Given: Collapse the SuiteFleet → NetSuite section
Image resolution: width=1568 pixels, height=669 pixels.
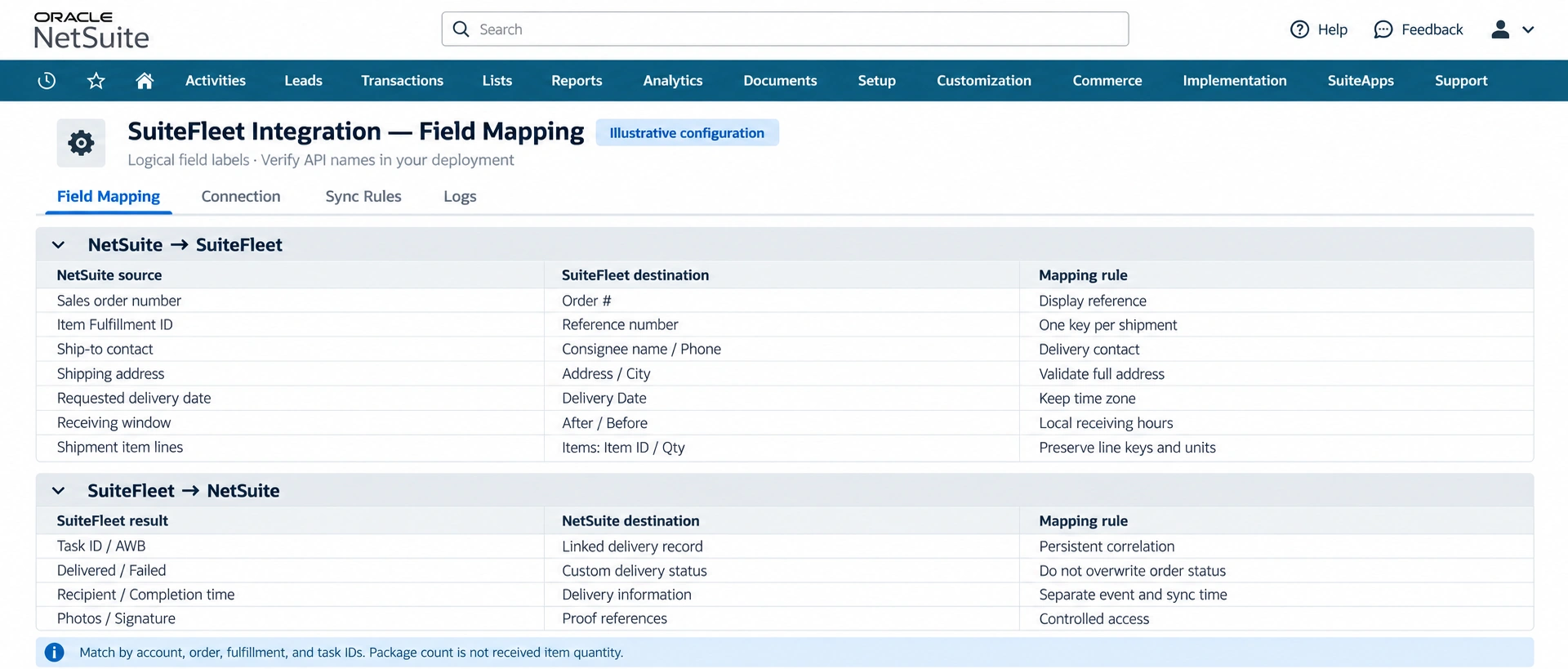Looking at the screenshot, I should 58,490.
